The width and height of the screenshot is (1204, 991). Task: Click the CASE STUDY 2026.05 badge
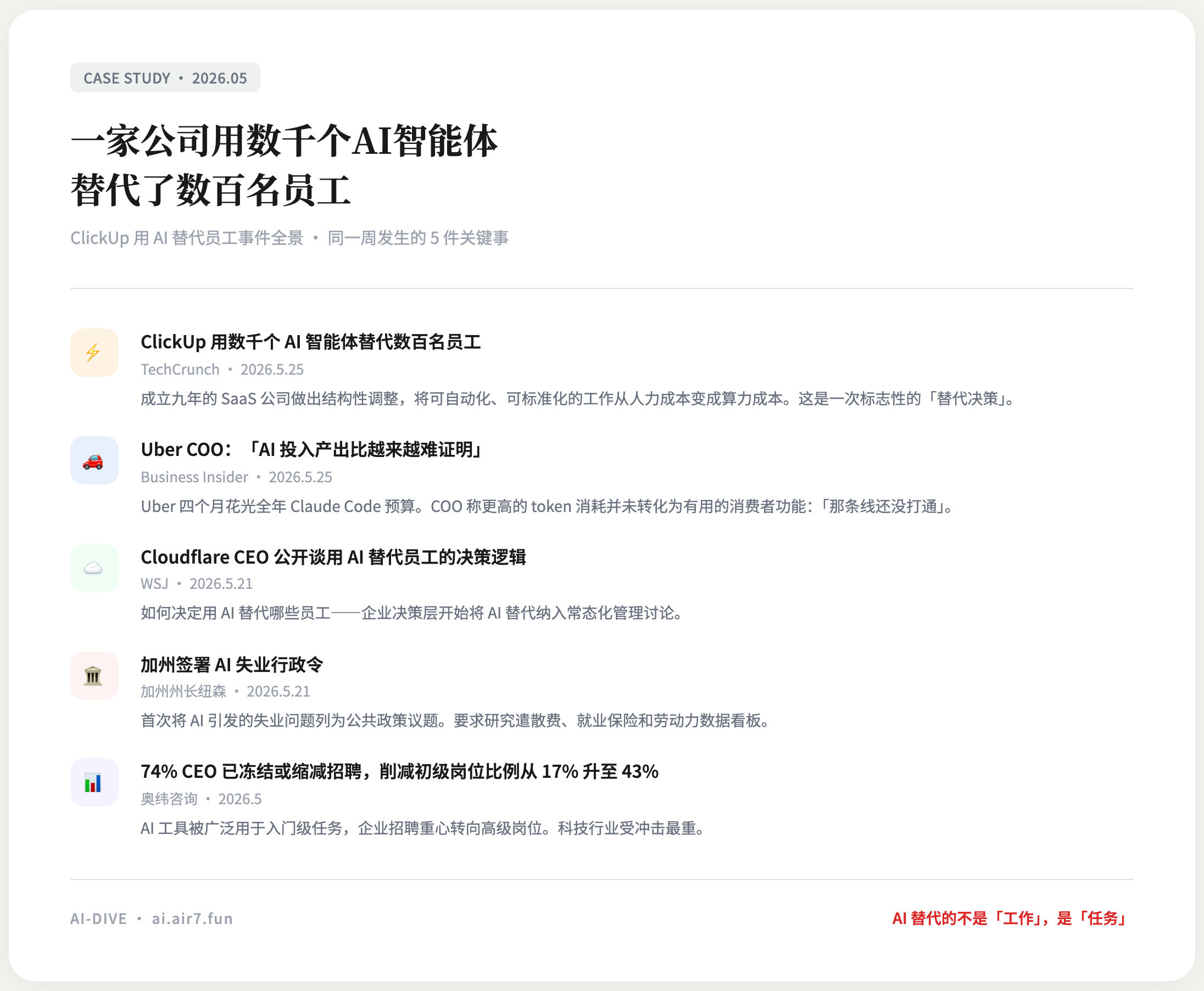[x=165, y=77]
